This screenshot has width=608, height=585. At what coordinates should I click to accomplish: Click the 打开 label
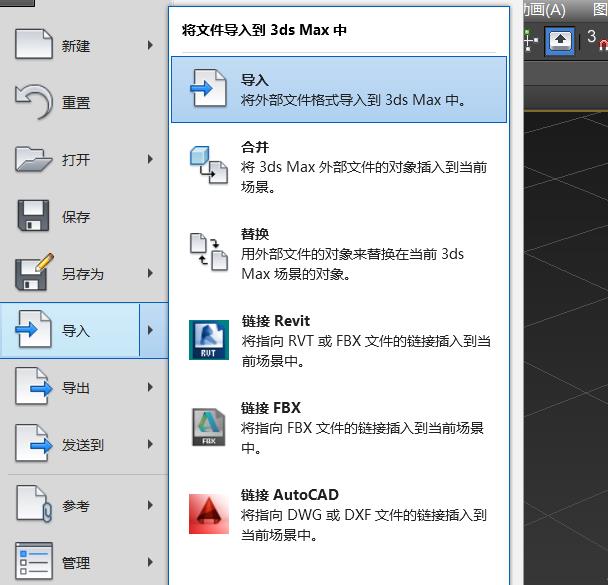click(76, 160)
